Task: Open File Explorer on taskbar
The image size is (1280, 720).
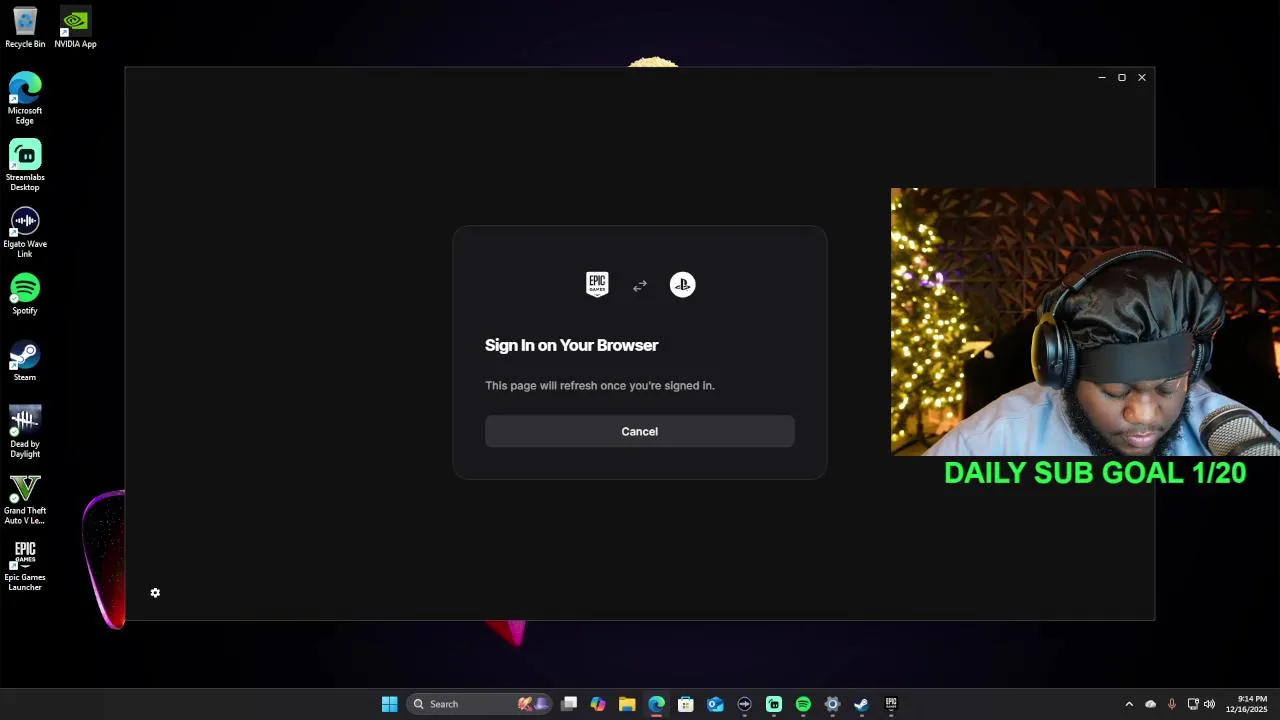Action: (627, 704)
